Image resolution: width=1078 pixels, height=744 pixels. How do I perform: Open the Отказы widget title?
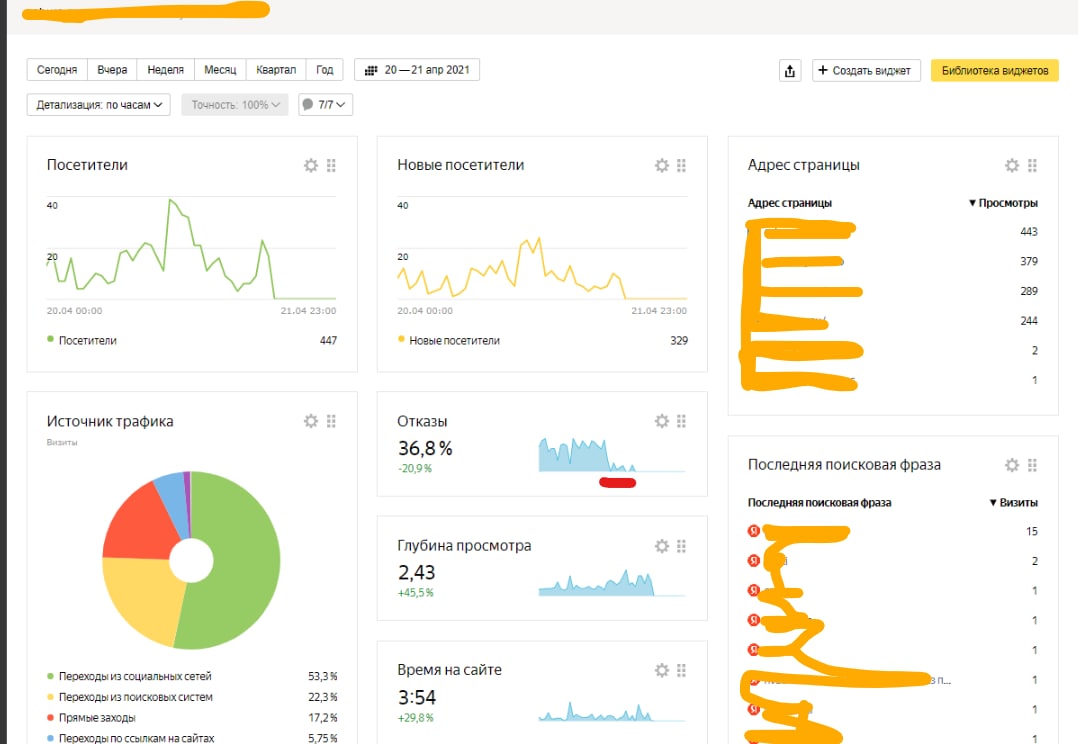422,422
